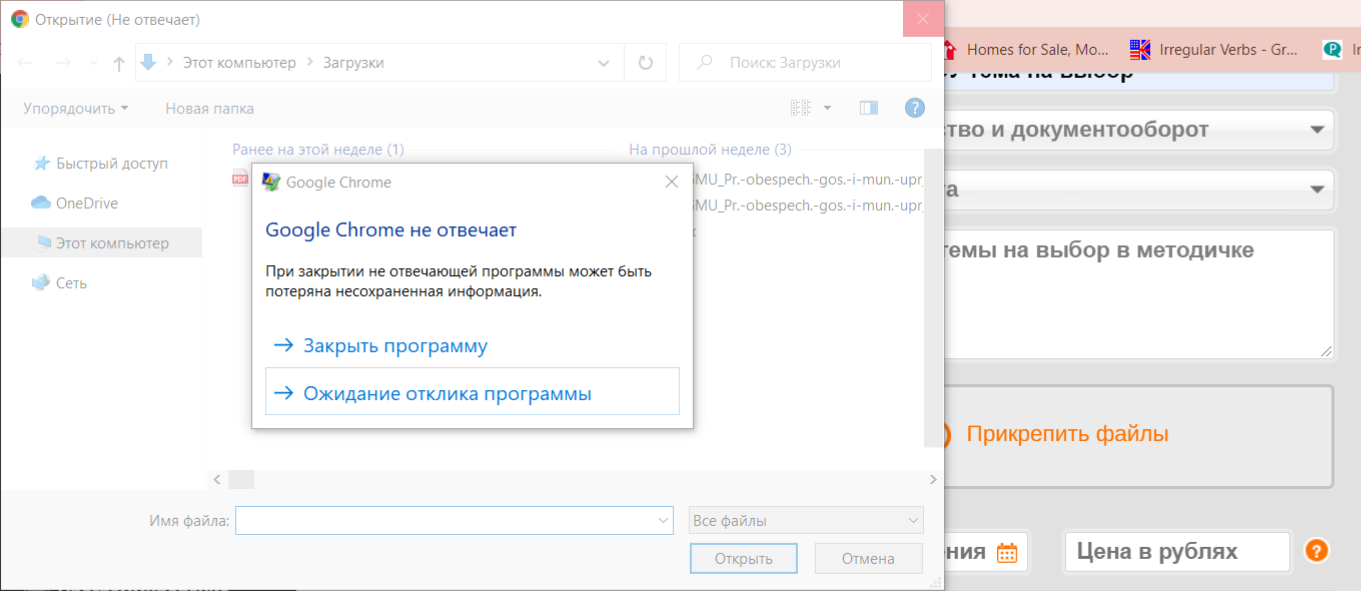
Task: Open help with the blue question icon
Action: (914, 108)
